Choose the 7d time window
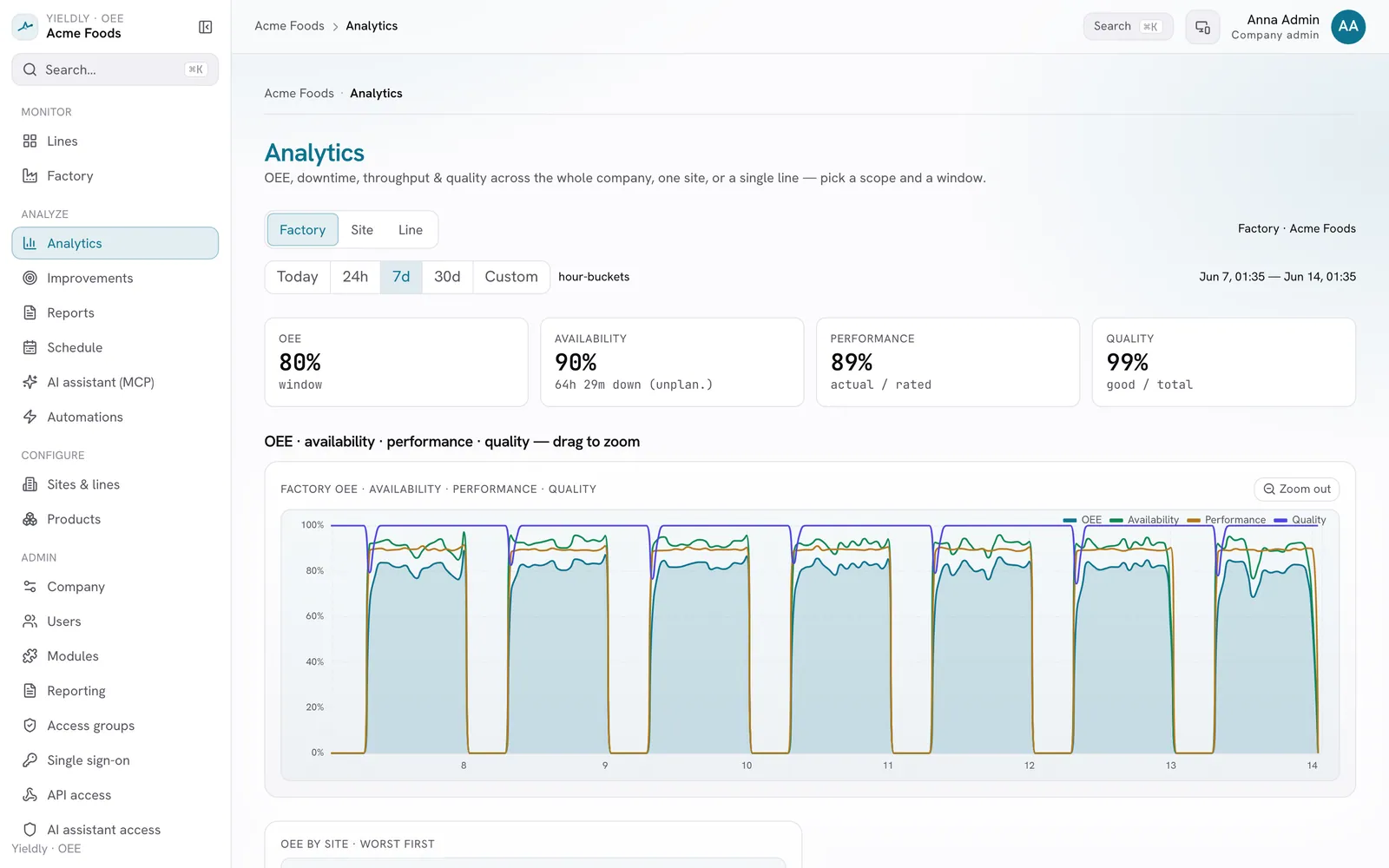The image size is (1389, 868). tap(401, 277)
